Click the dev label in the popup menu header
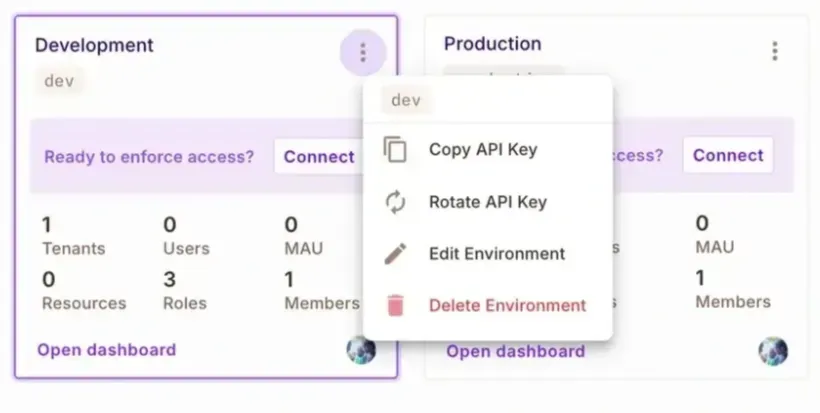 [406, 100]
